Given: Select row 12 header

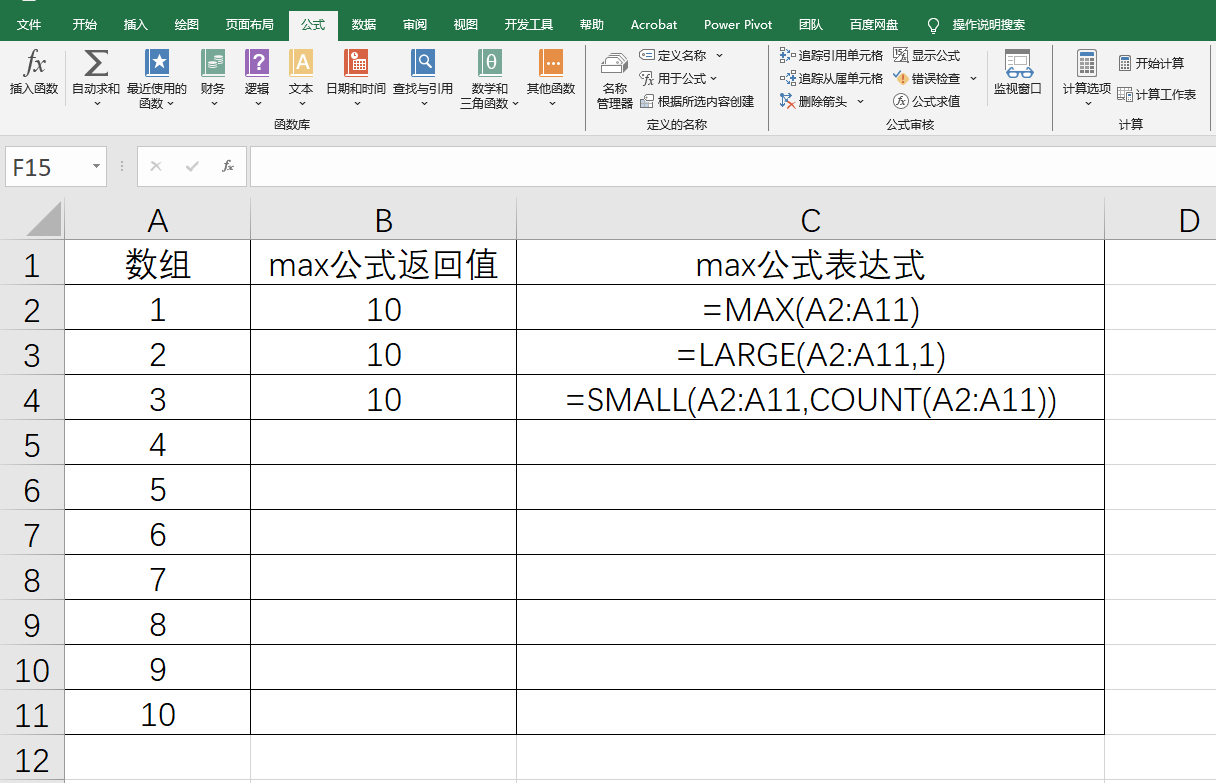Looking at the screenshot, I should [x=32, y=759].
